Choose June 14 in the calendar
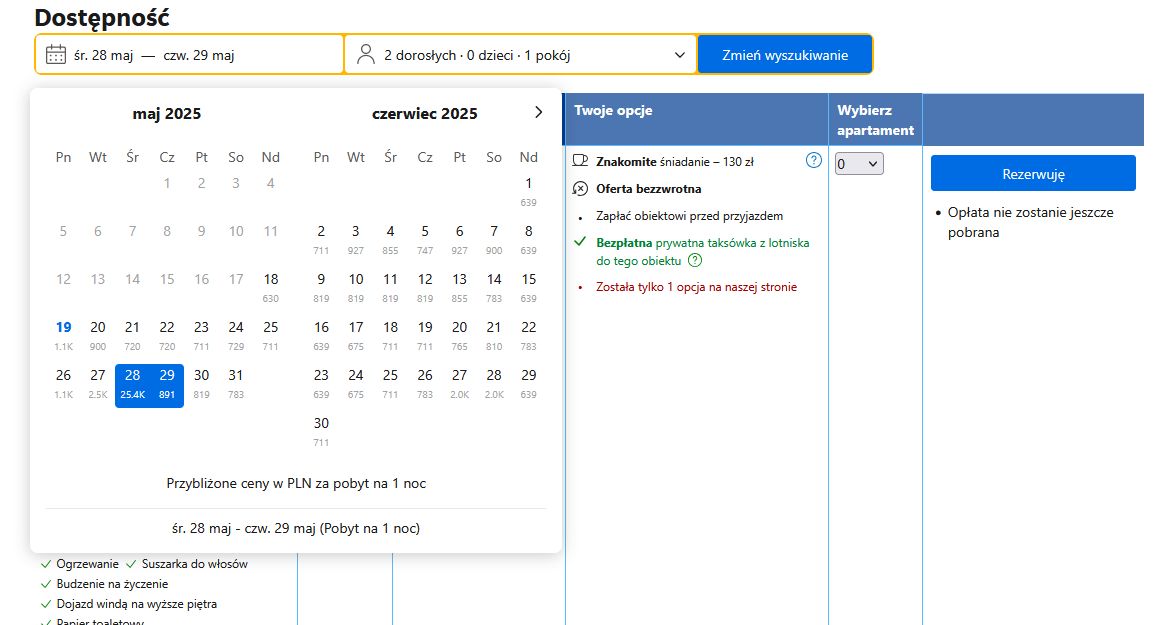 (494, 284)
